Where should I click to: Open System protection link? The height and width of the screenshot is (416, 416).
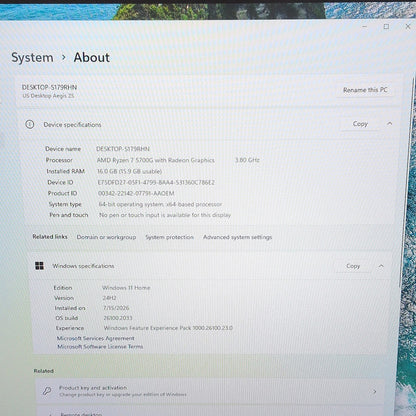tap(169, 237)
